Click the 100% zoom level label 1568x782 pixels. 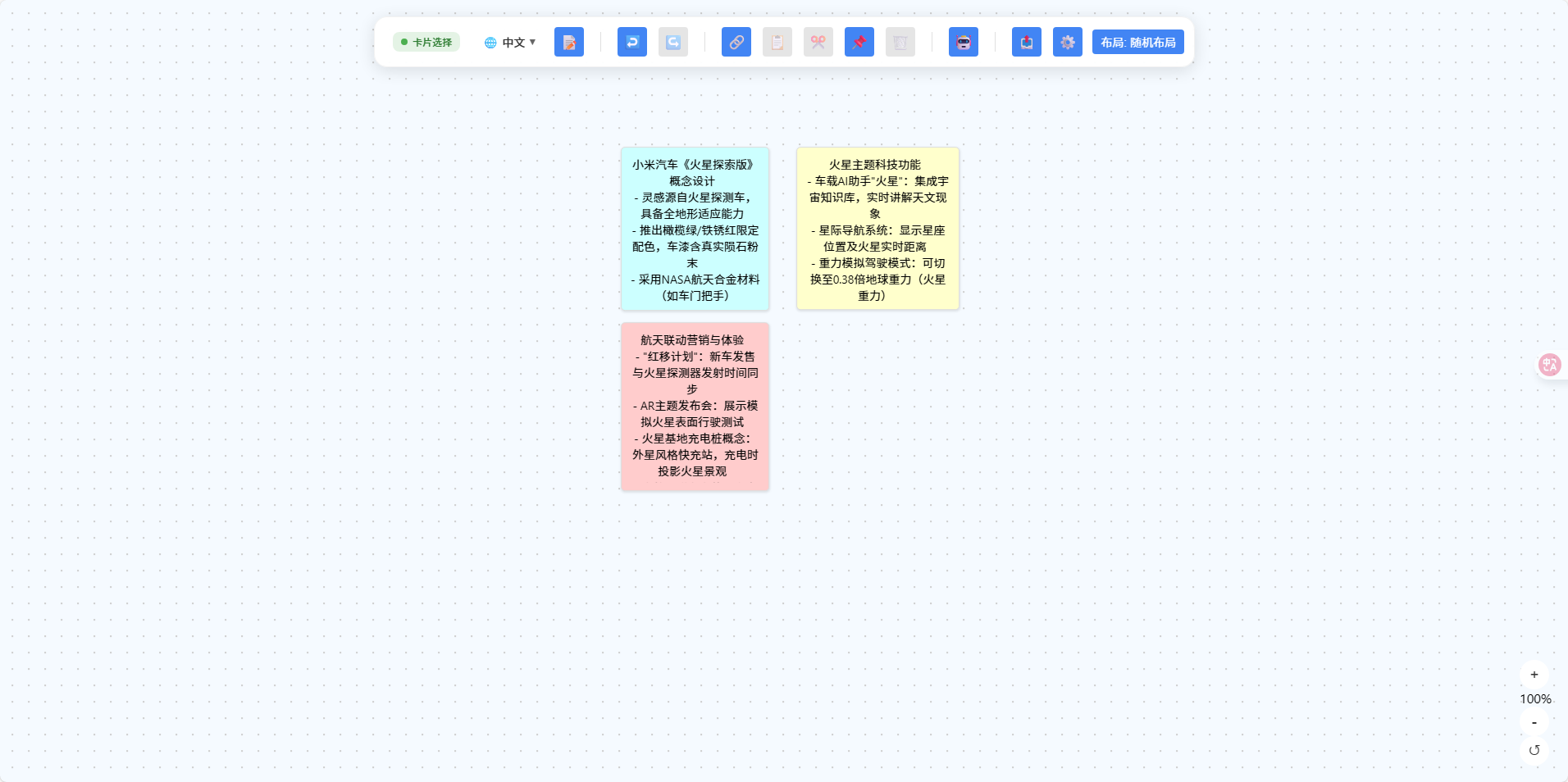[1535, 699]
